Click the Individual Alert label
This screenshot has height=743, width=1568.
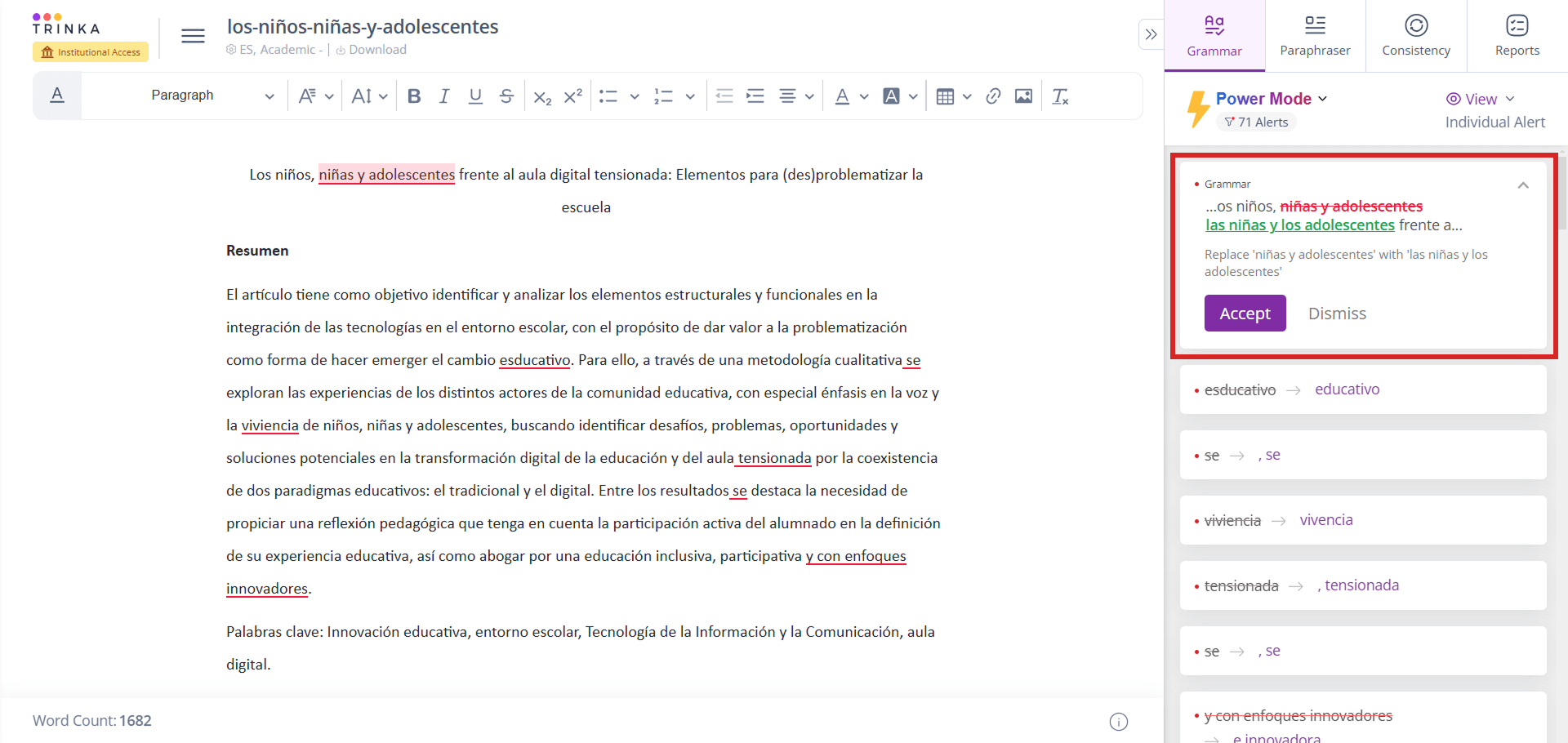click(x=1495, y=122)
